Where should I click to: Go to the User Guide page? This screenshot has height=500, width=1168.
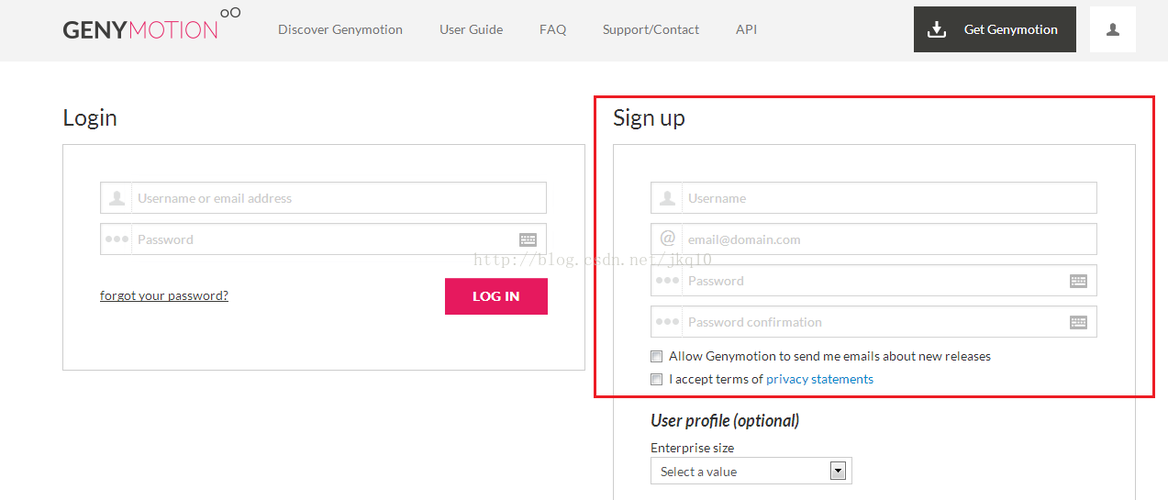tap(471, 30)
